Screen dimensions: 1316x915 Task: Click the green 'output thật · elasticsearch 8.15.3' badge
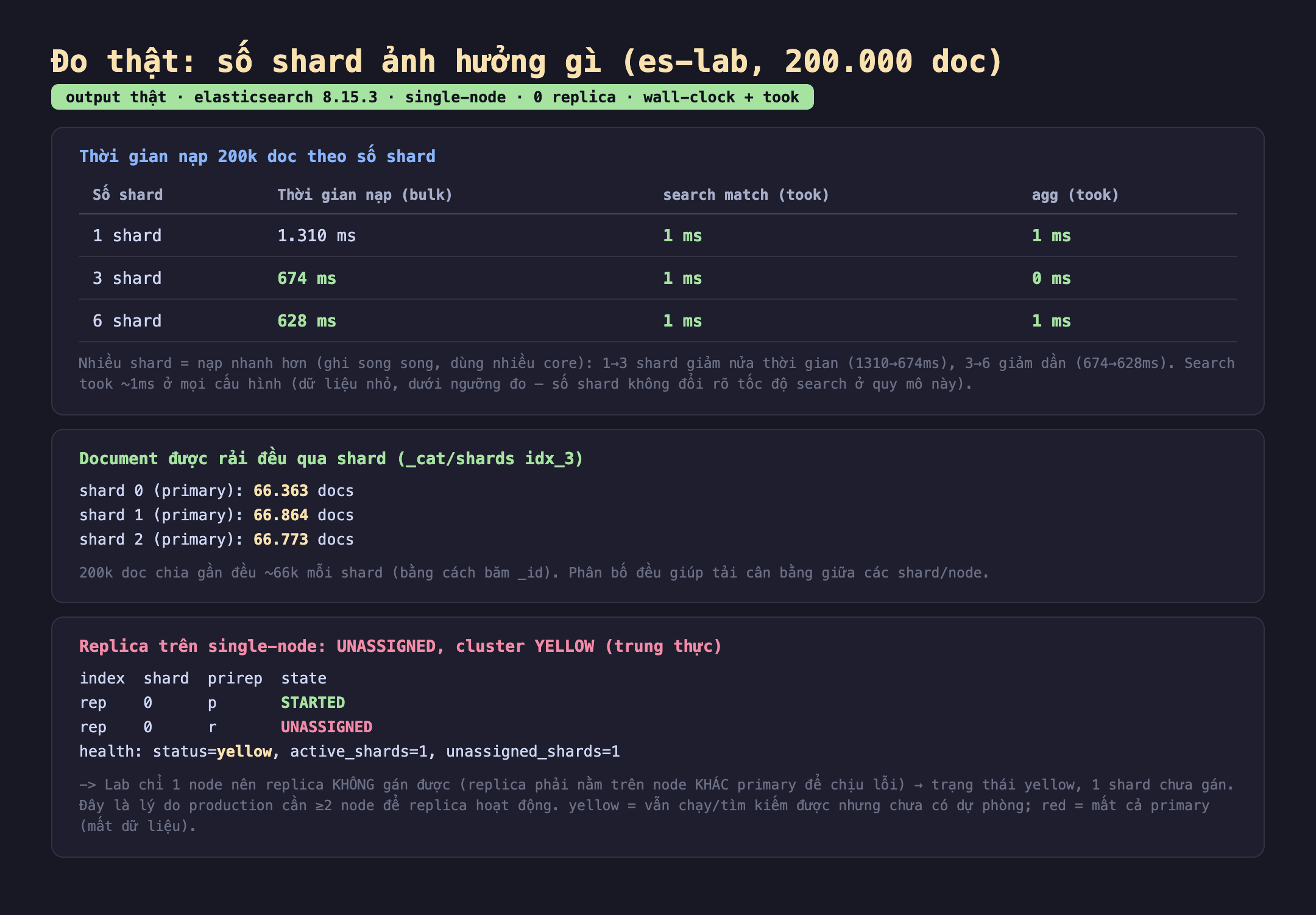pos(432,97)
